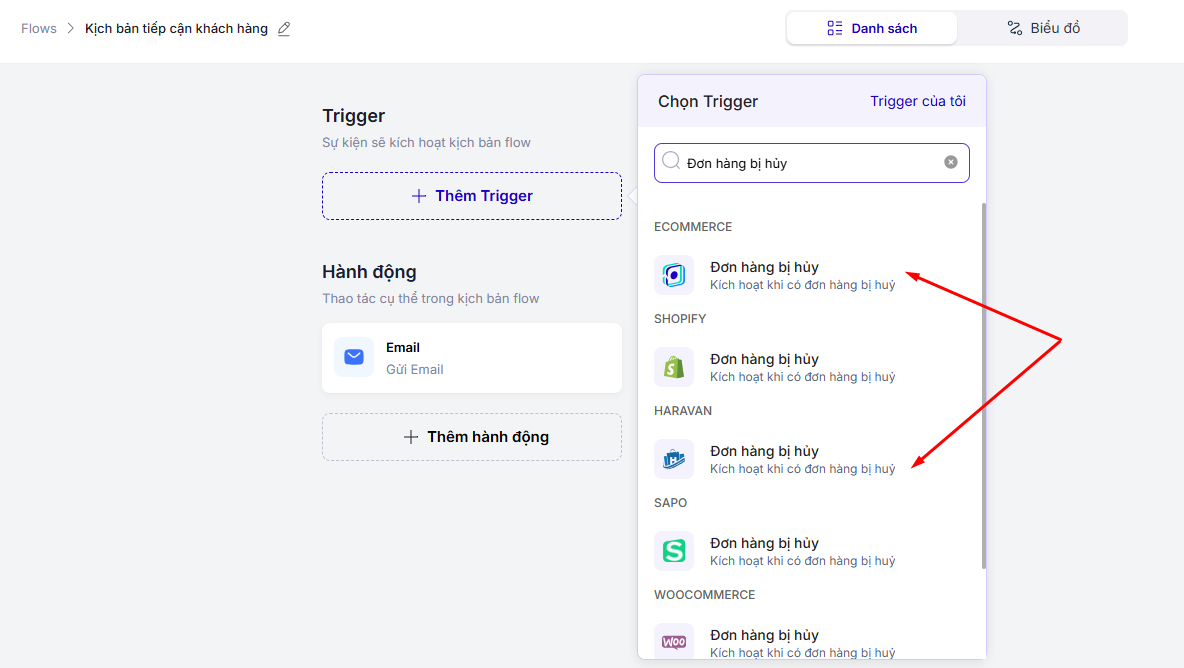The height and width of the screenshot is (668, 1184).
Task: Select Shopify Đơn hàng bị hủy trigger
Action: (802, 367)
